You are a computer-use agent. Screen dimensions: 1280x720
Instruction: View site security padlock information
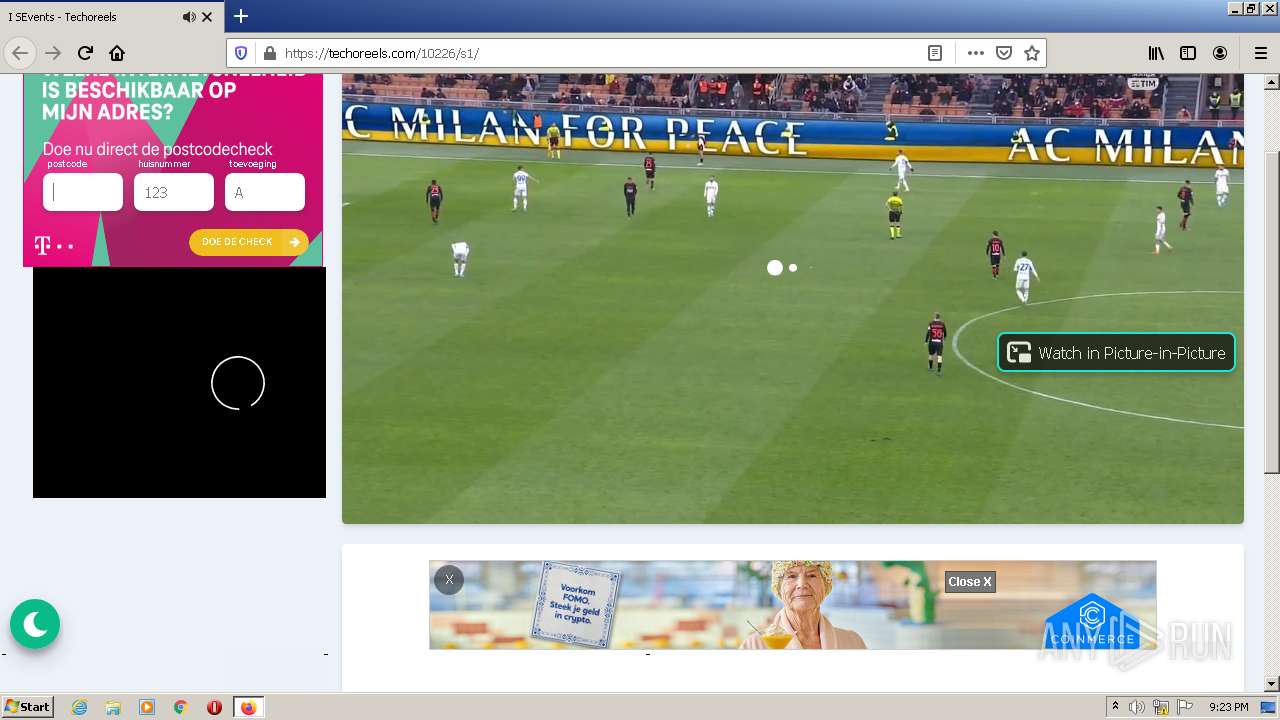pos(268,53)
